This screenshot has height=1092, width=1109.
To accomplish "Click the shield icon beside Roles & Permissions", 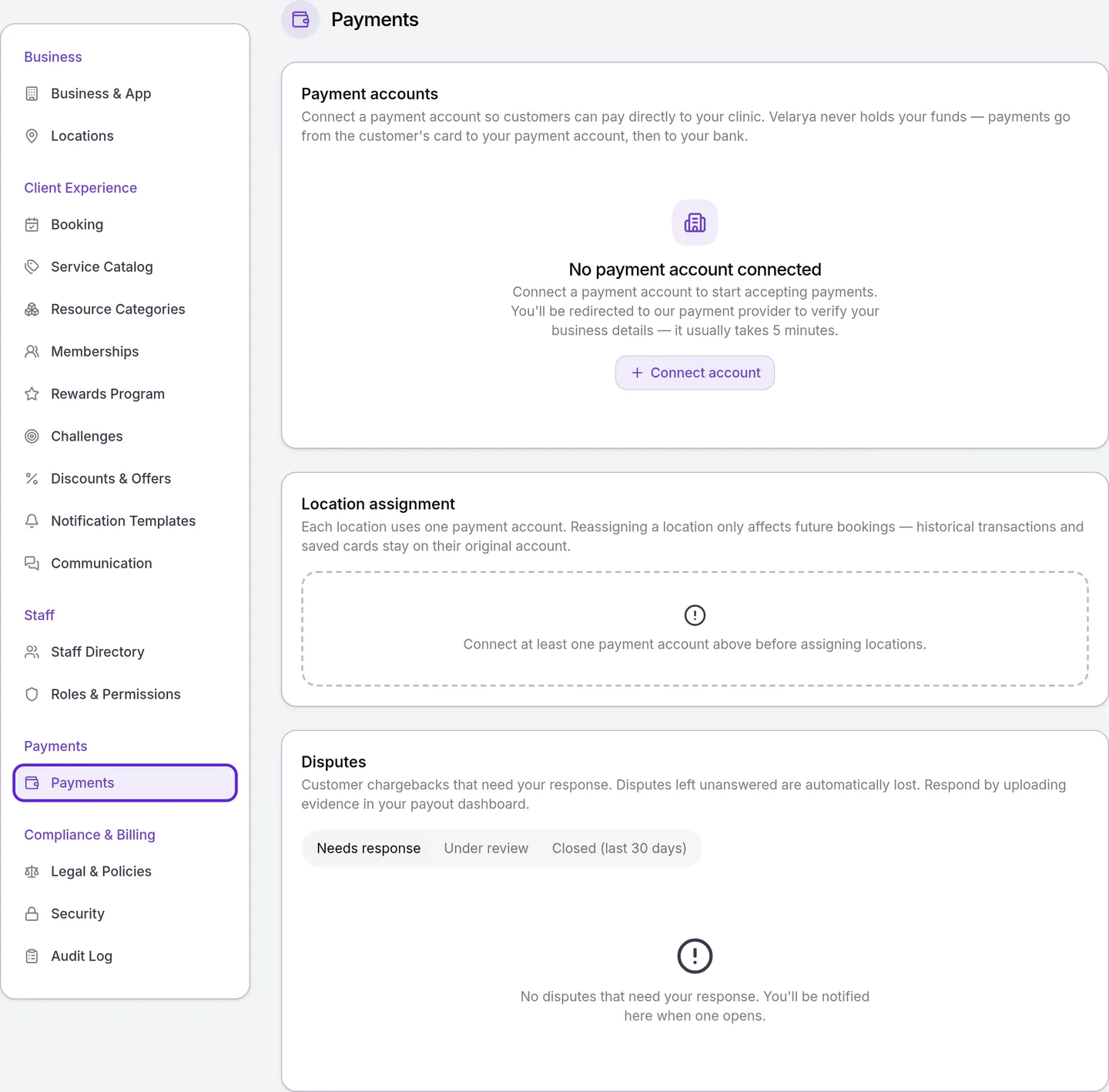I will [32, 695].
